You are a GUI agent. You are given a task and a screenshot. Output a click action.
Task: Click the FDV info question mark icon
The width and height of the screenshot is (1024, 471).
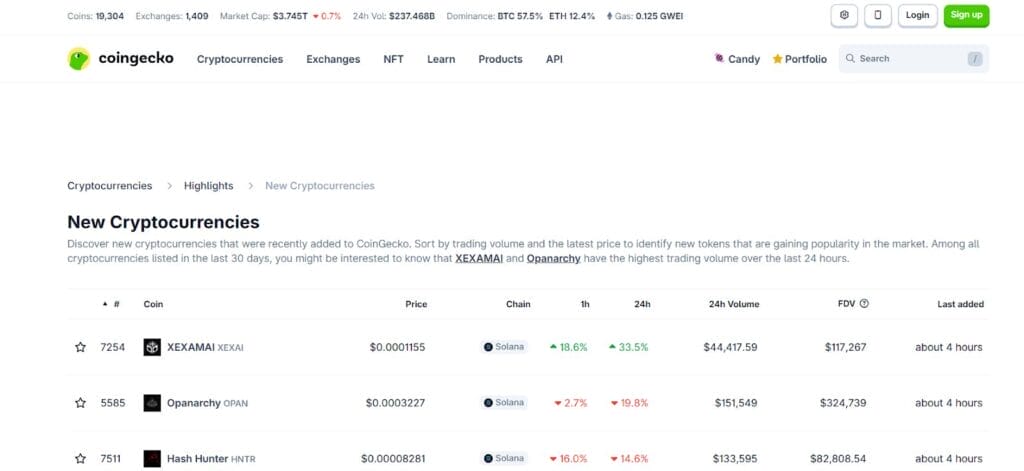[x=864, y=304]
